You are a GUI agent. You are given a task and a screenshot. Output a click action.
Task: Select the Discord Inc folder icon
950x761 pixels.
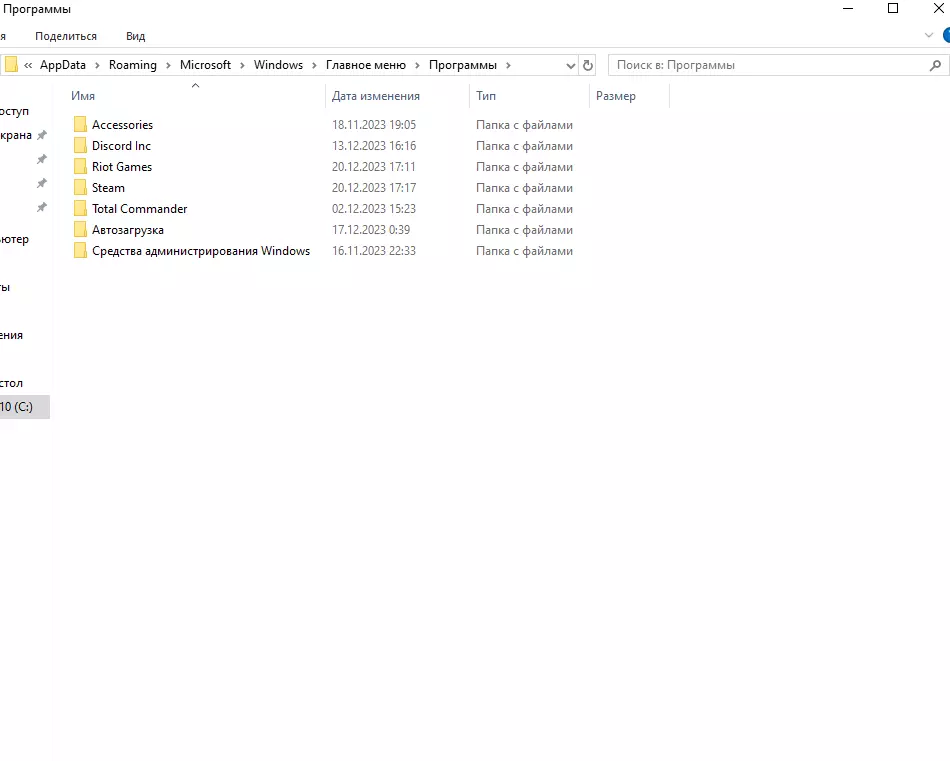click(80, 145)
